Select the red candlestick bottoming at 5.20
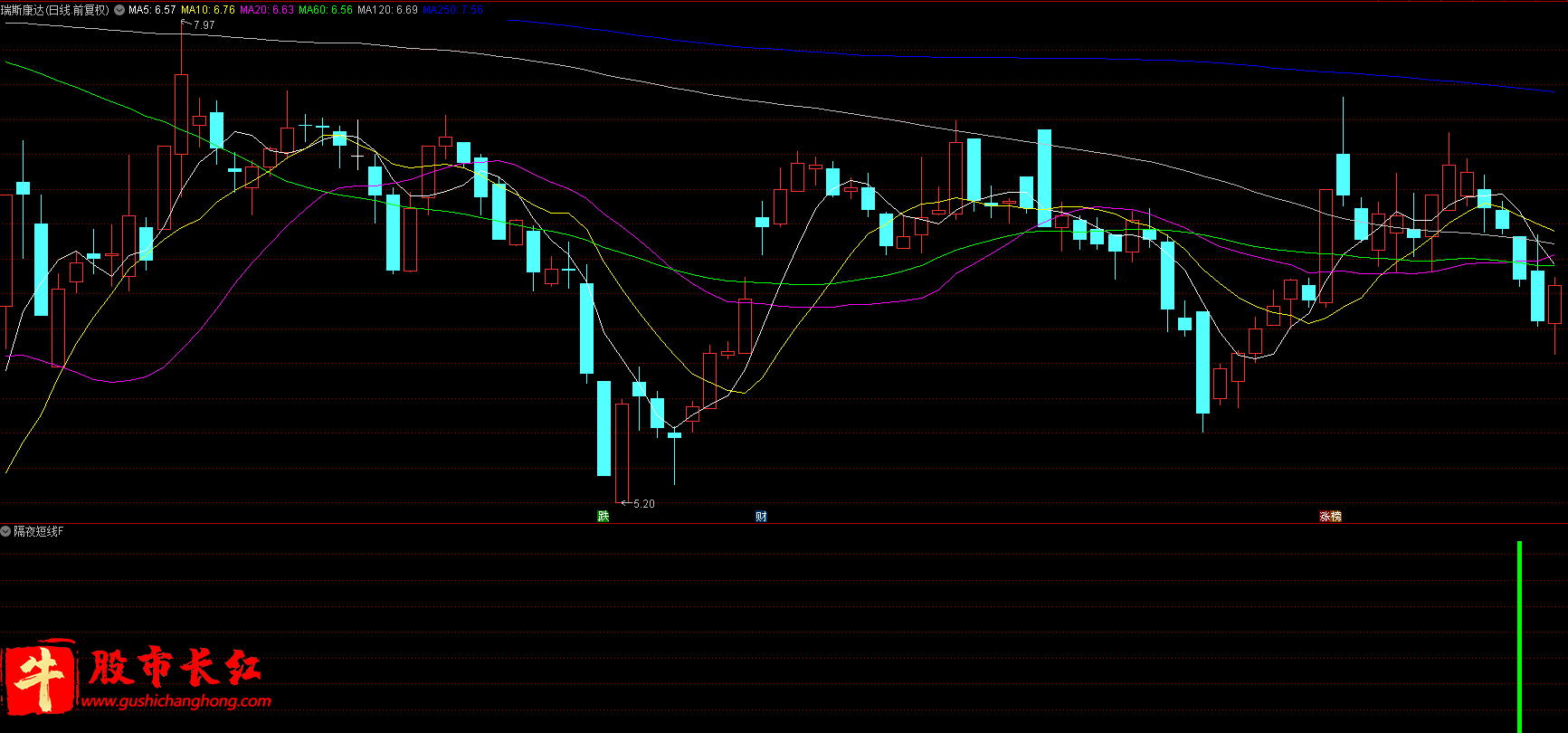The image size is (1568, 733). pyautogui.click(x=622, y=452)
